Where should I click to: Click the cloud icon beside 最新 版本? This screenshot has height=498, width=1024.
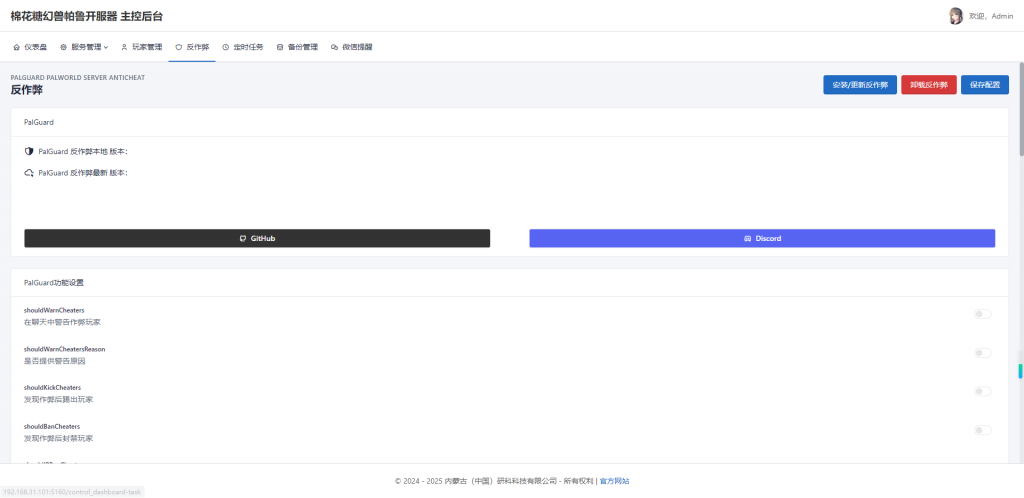click(29, 173)
